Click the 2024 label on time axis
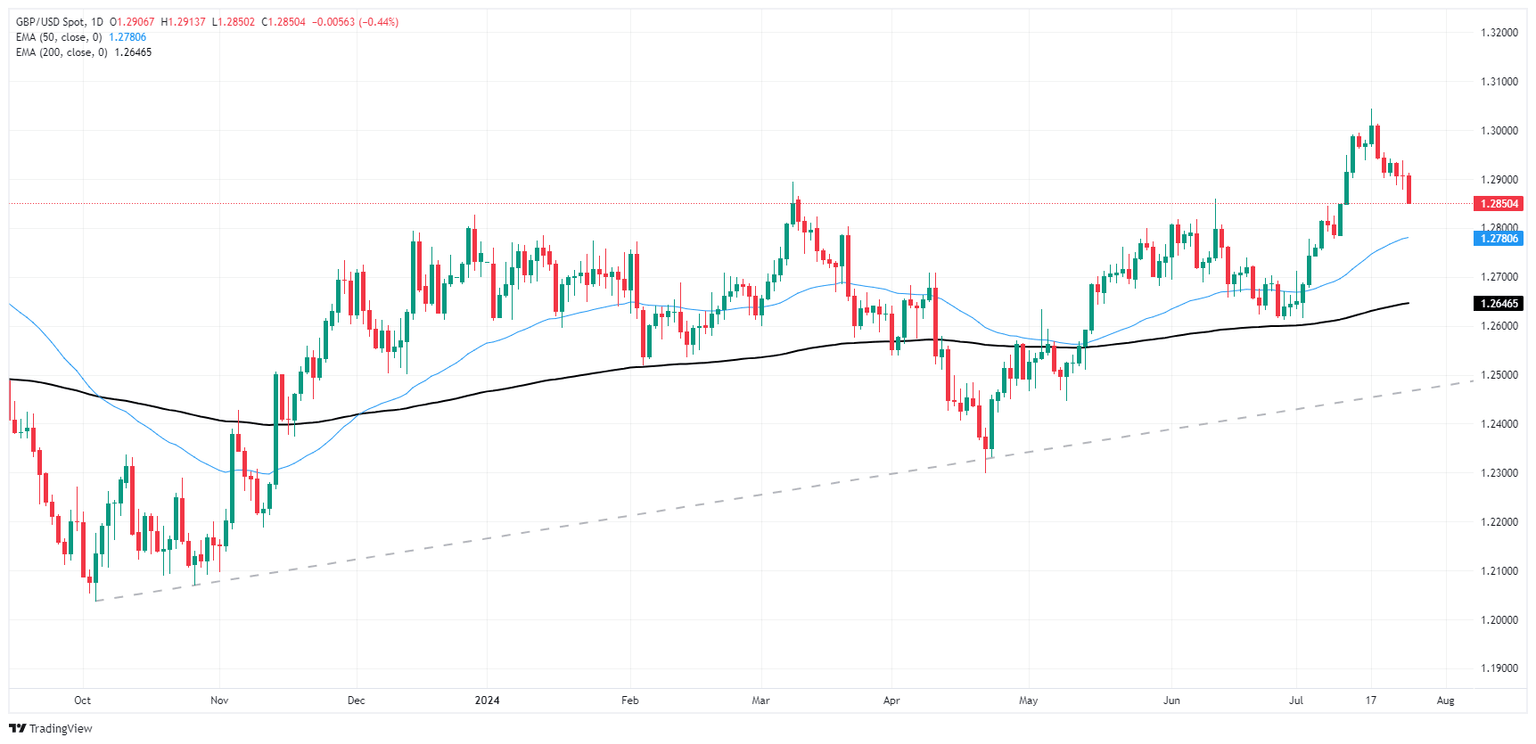This screenshot has height=744, width=1536. coord(485,701)
